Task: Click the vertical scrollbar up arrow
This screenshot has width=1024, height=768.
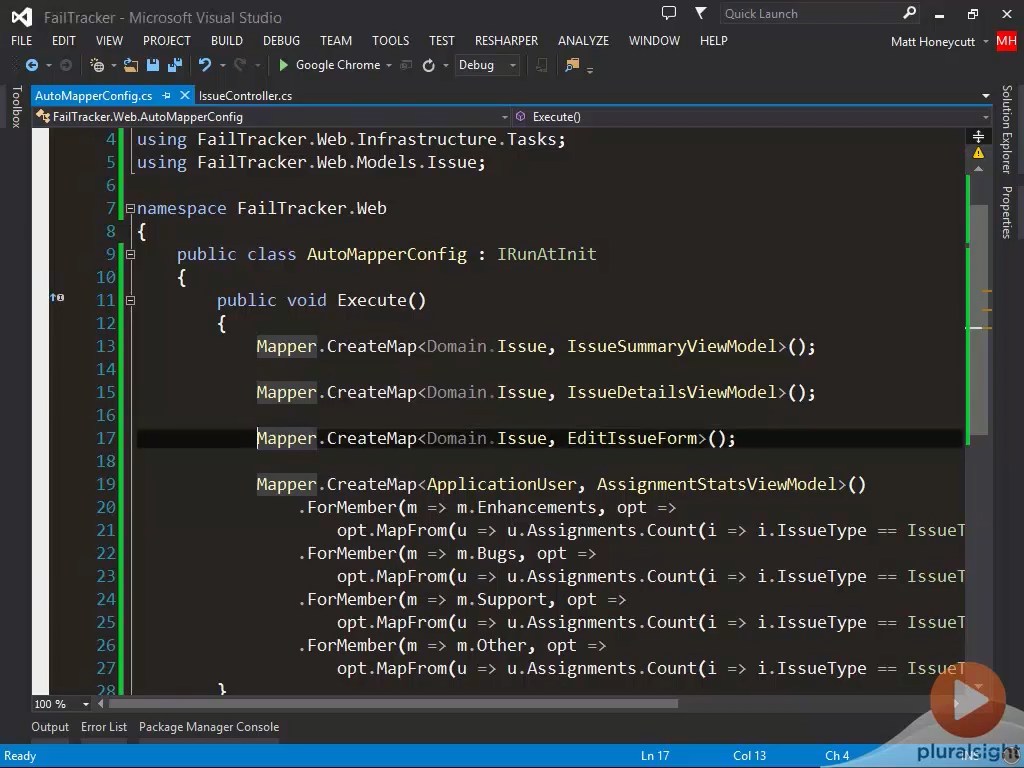Action: [x=978, y=169]
